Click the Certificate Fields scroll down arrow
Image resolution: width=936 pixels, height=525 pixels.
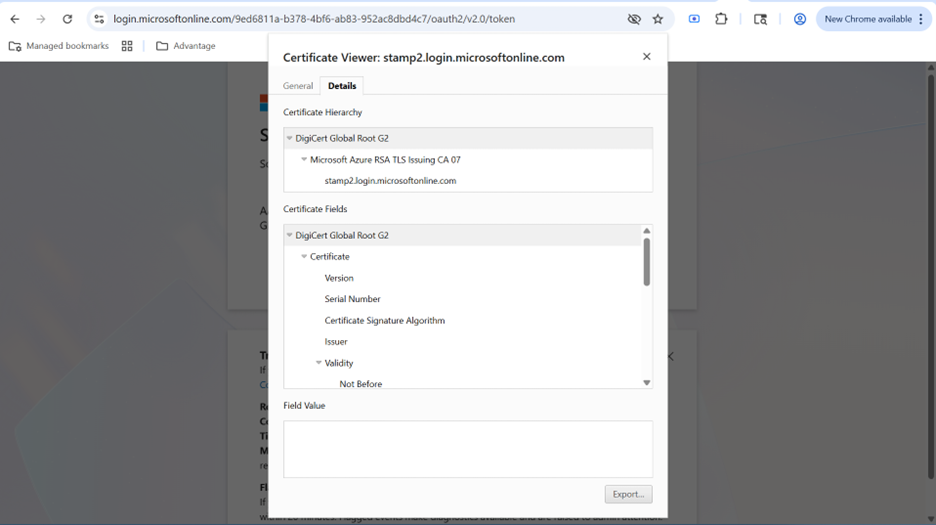point(646,383)
